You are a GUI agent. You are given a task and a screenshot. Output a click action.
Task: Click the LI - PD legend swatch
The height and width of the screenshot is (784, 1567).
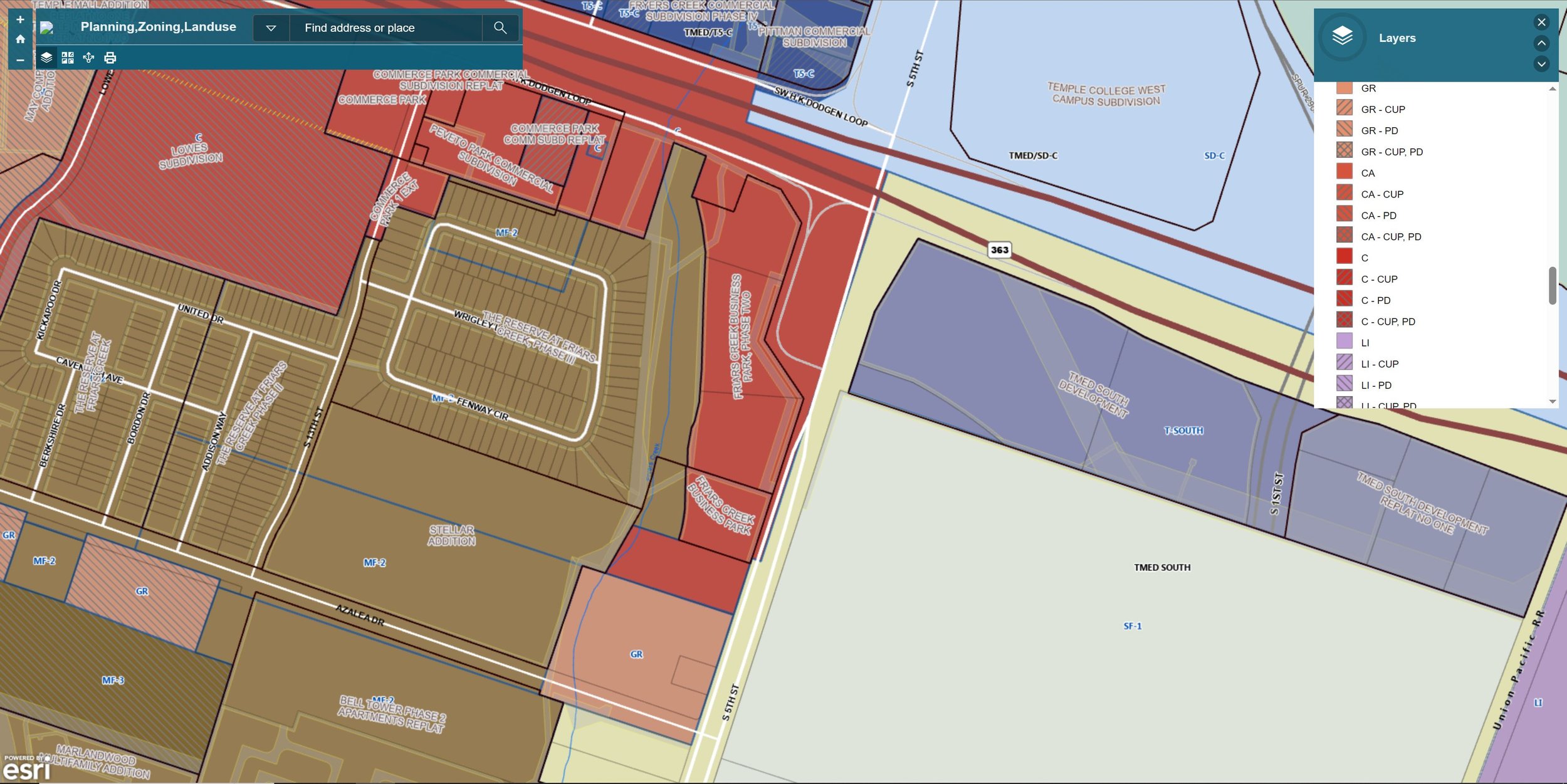pyautogui.click(x=1344, y=384)
